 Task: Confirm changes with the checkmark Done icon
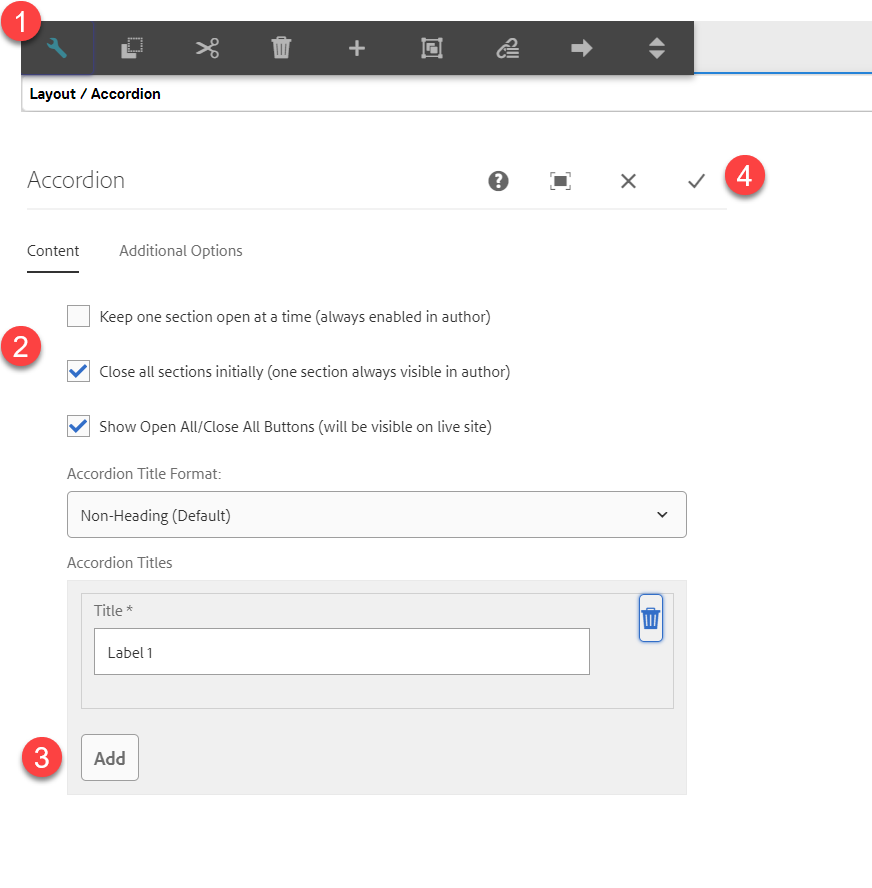point(696,181)
